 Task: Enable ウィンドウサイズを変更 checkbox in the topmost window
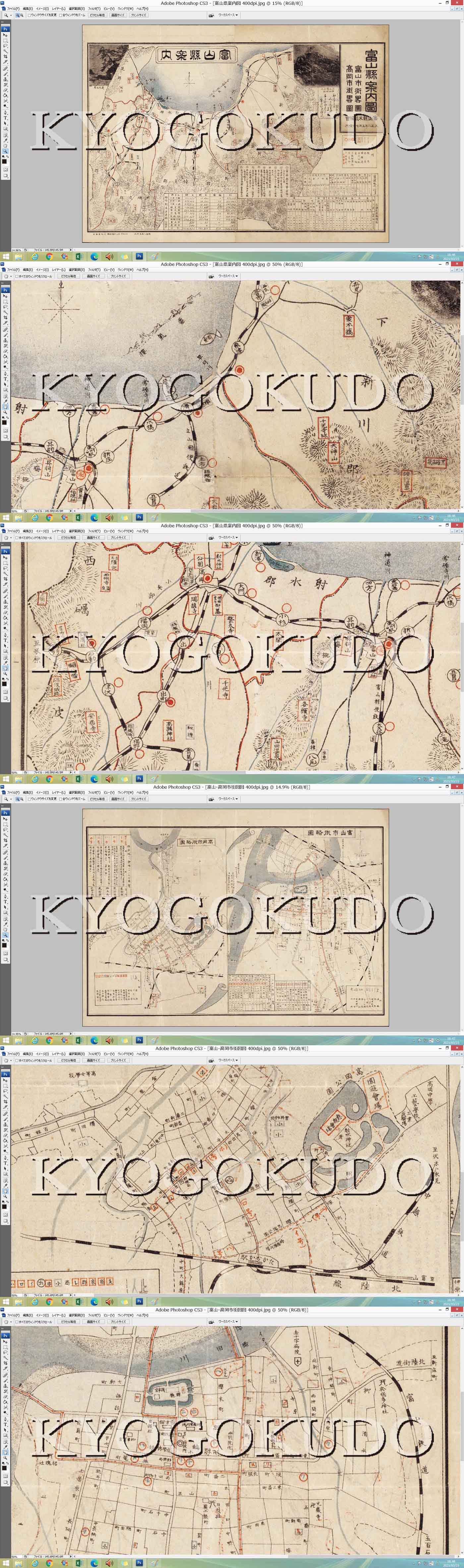[29, 15]
